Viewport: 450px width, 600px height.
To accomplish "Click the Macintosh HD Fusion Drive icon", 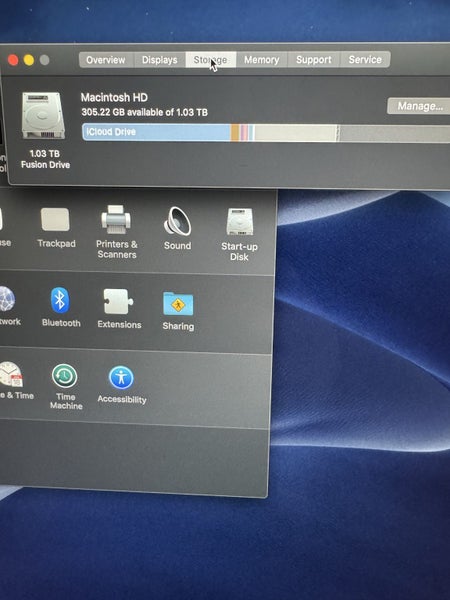I will click(x=43, y=115).
